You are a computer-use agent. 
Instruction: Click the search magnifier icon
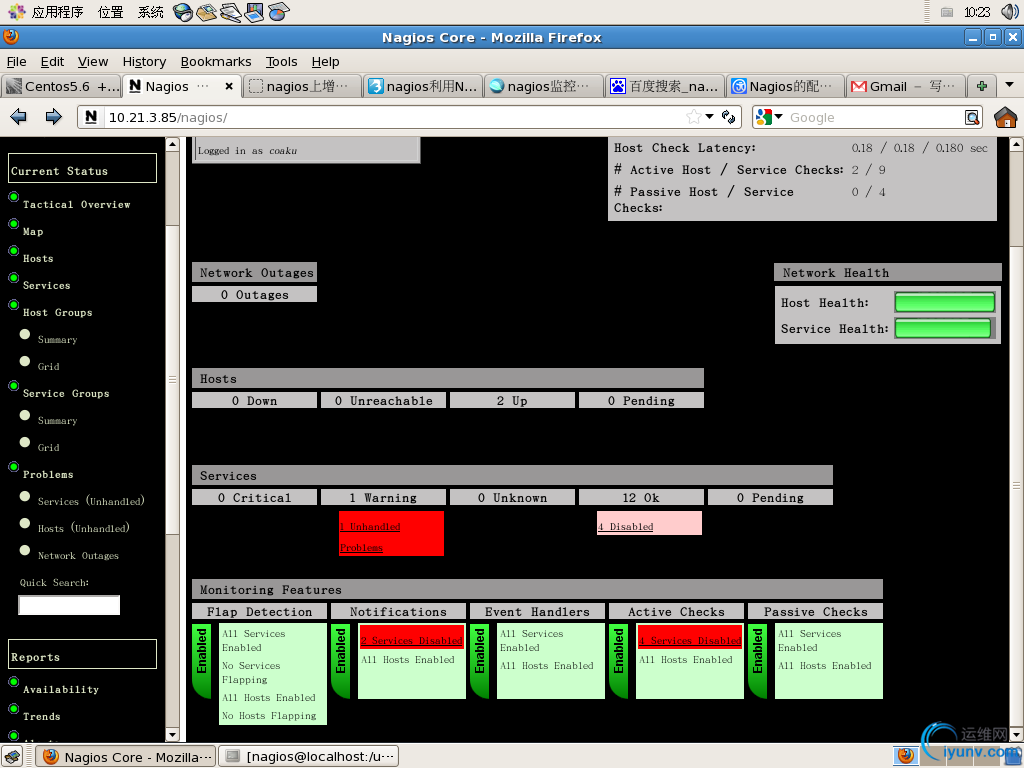972,118
